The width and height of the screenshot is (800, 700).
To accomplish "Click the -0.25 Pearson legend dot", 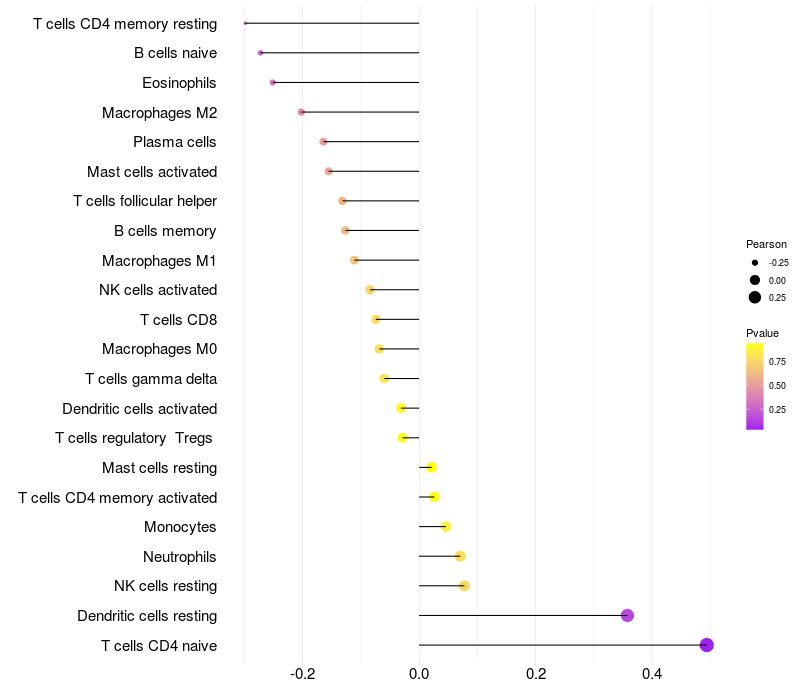I will tap(755, 263).
